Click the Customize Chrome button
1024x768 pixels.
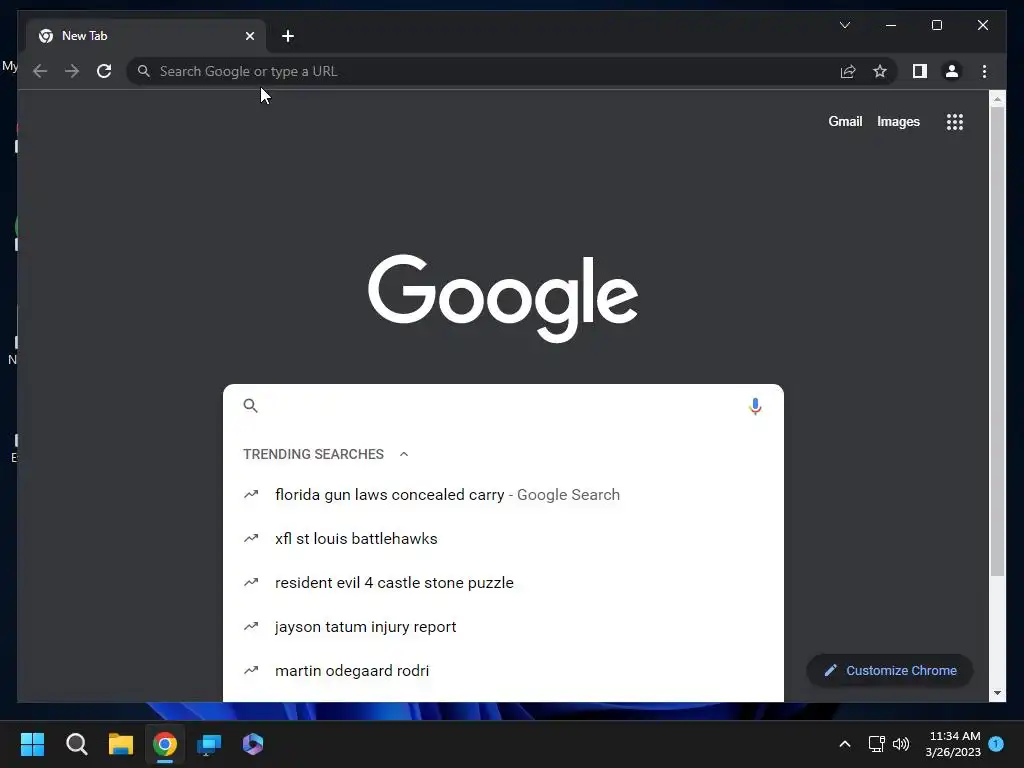[890, 671]
